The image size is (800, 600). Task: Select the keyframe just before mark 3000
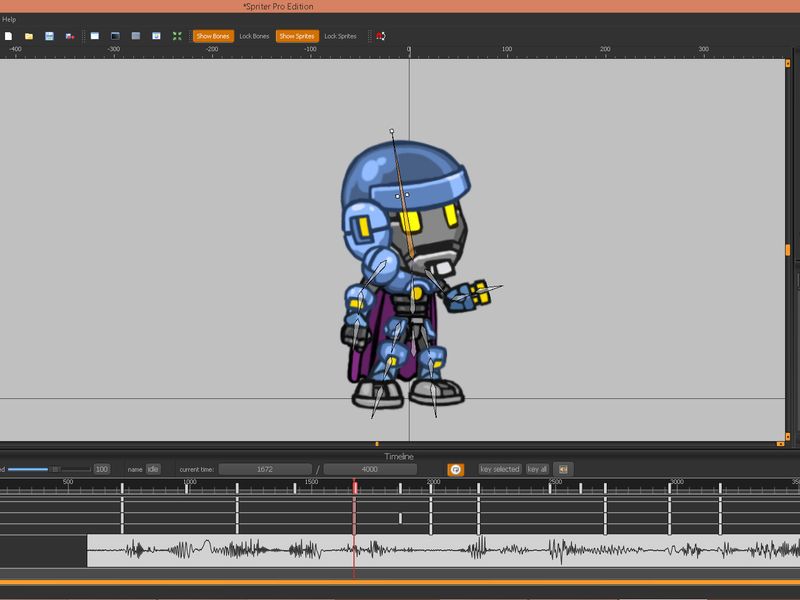(x=670, y=488)
